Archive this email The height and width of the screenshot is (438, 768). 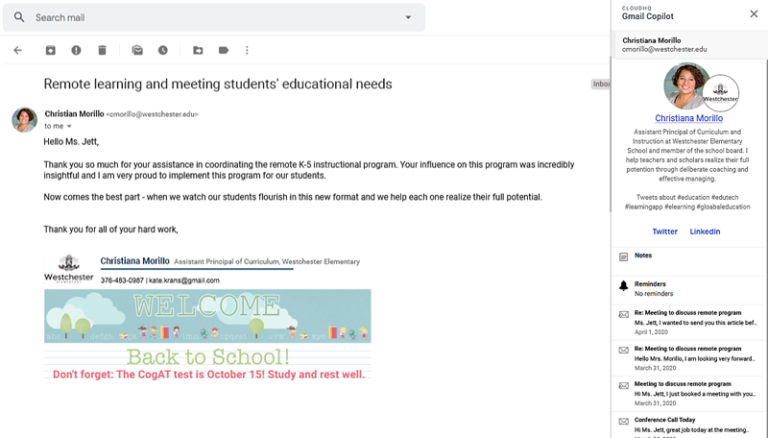pyautogui.click(x=50, y=50)
